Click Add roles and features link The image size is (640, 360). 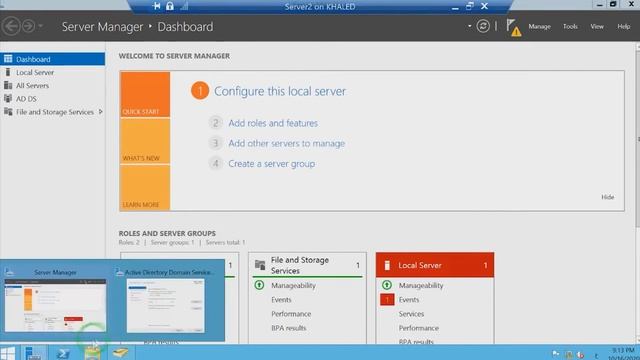click(x=273, y=123)
